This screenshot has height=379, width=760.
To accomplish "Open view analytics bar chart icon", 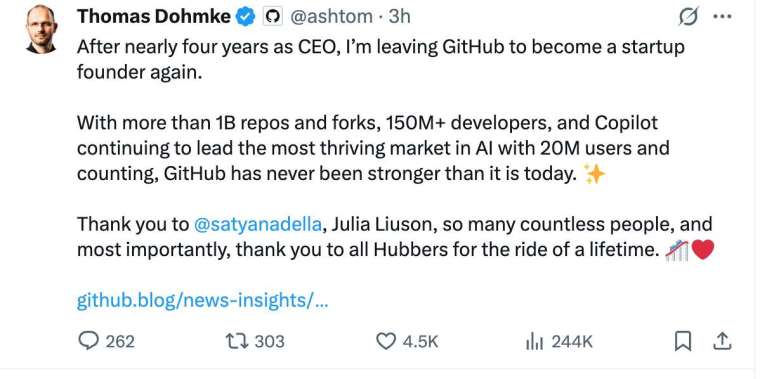I will (535, 342).
